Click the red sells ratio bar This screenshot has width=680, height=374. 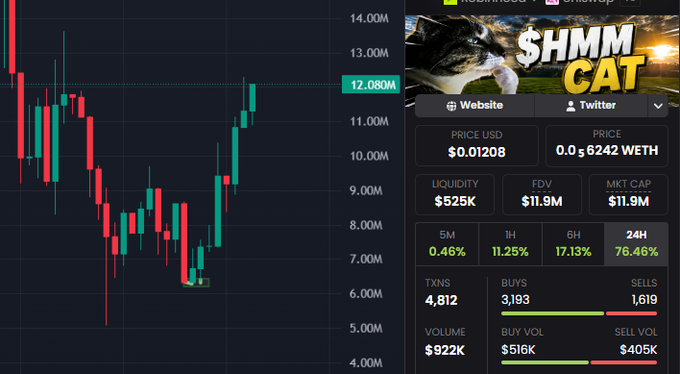click(631, 313)
